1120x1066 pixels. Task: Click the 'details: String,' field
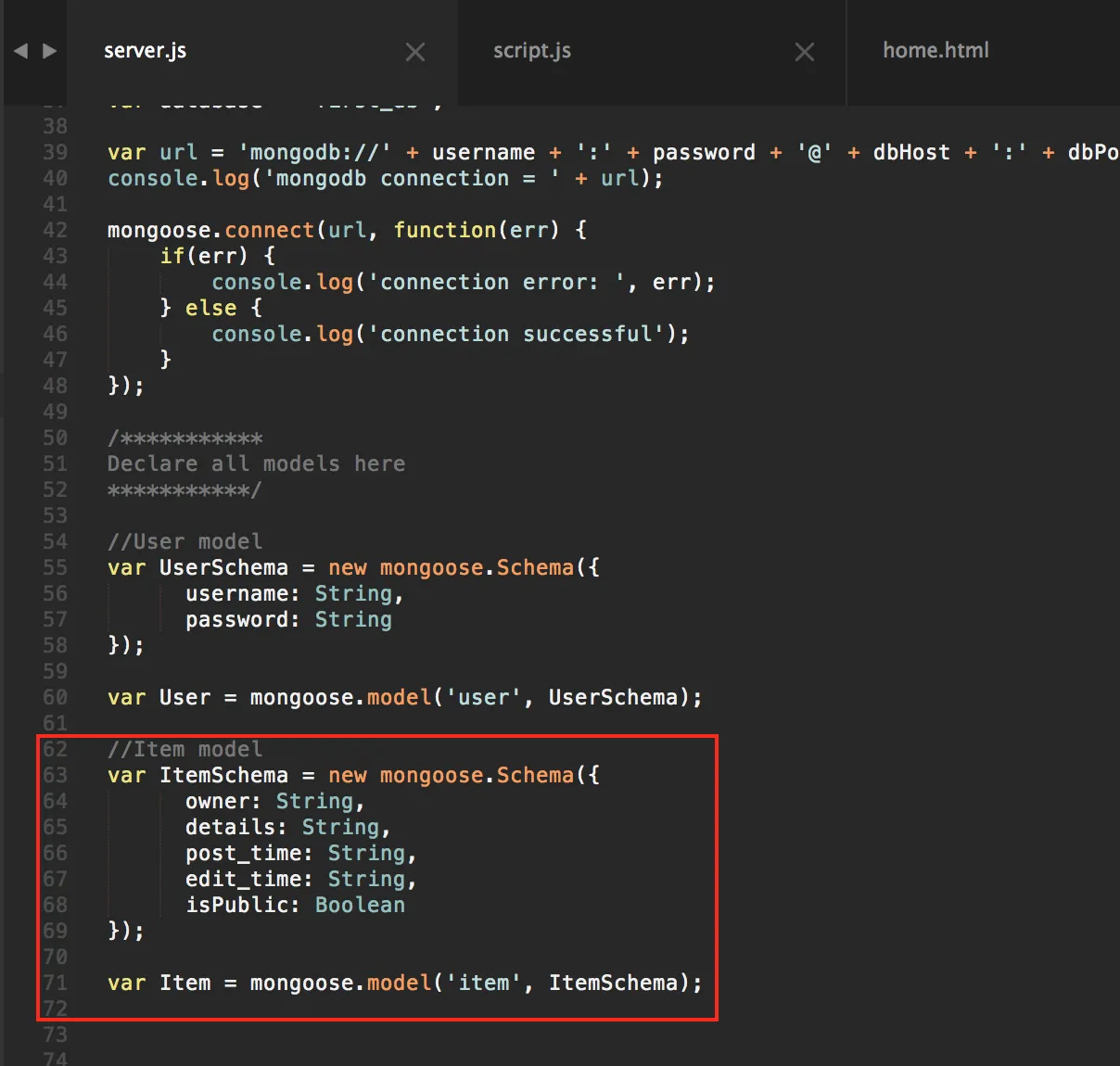coord(288,827)
